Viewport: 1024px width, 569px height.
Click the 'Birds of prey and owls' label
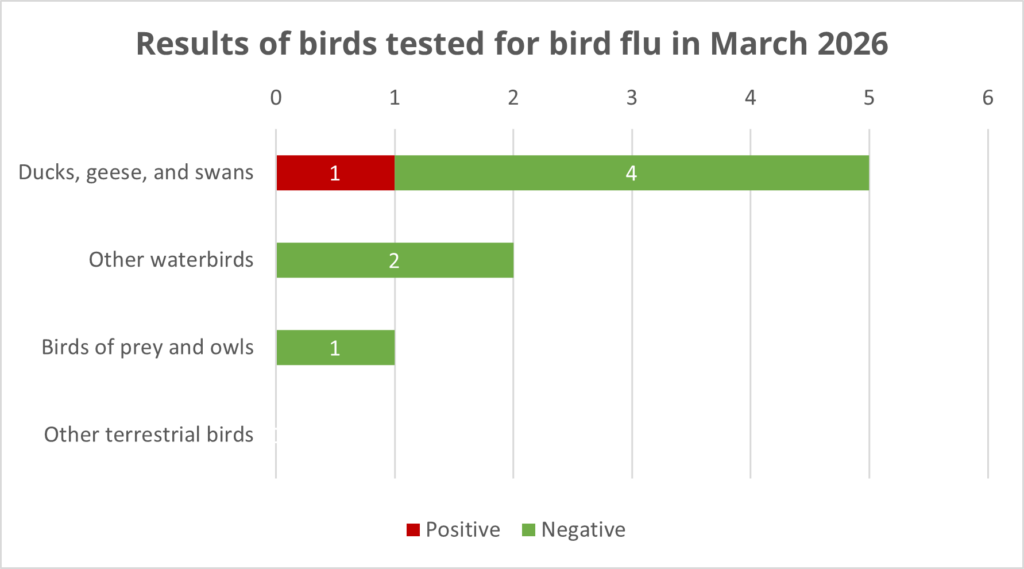147,348
